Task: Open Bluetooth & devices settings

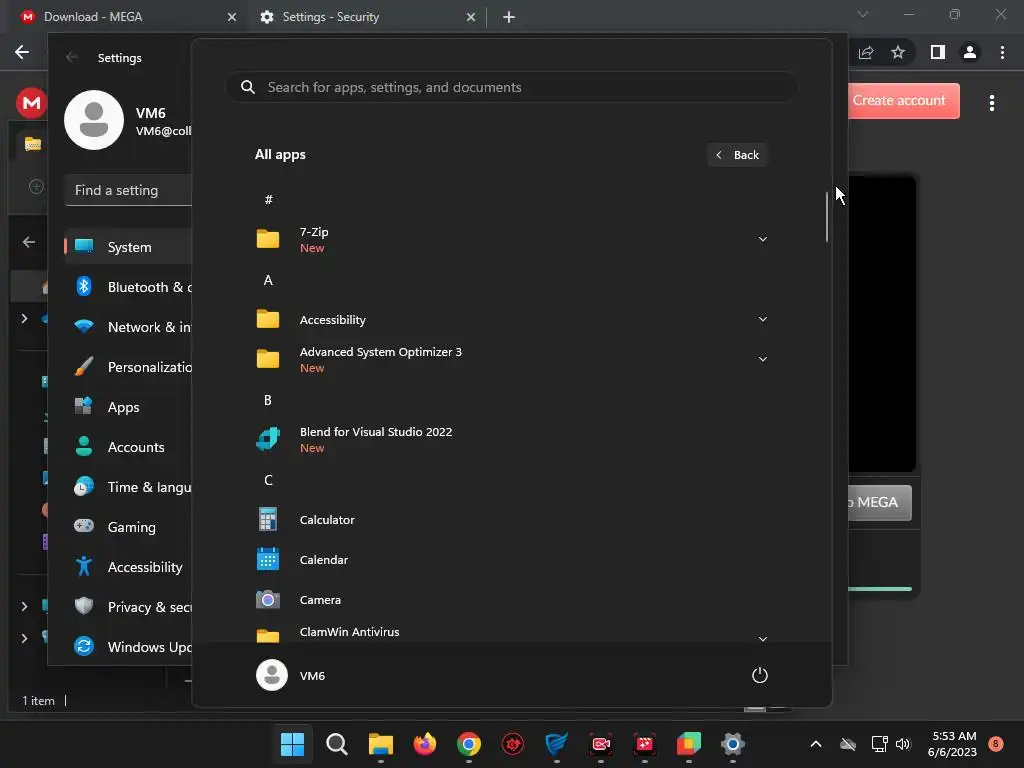Action: click(128, 287)
